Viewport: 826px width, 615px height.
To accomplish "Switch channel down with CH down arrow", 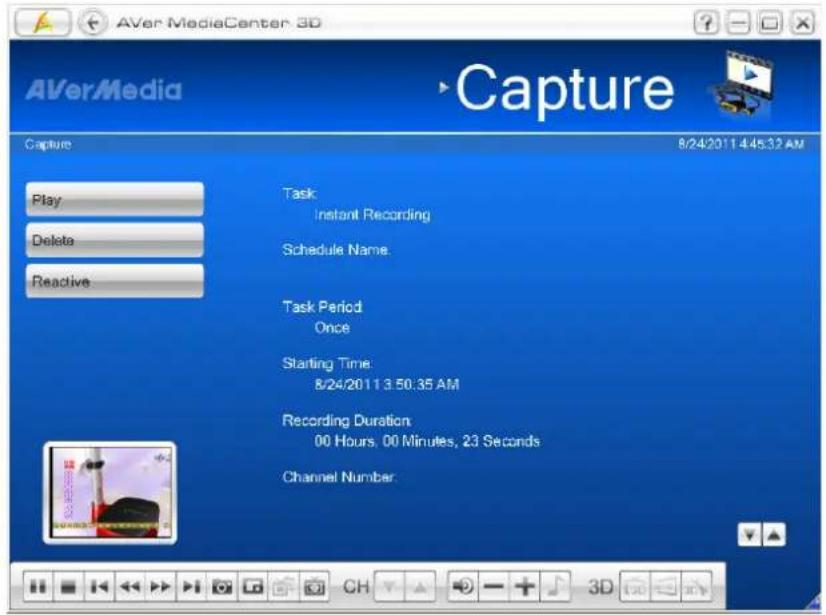I will pos(389,586).
